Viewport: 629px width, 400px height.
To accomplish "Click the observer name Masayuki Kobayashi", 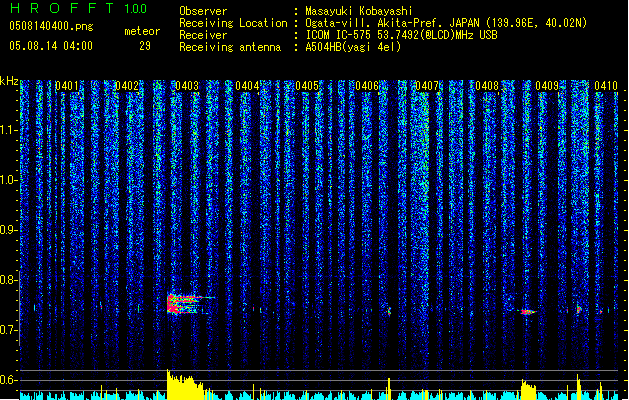I will [359, 11].
